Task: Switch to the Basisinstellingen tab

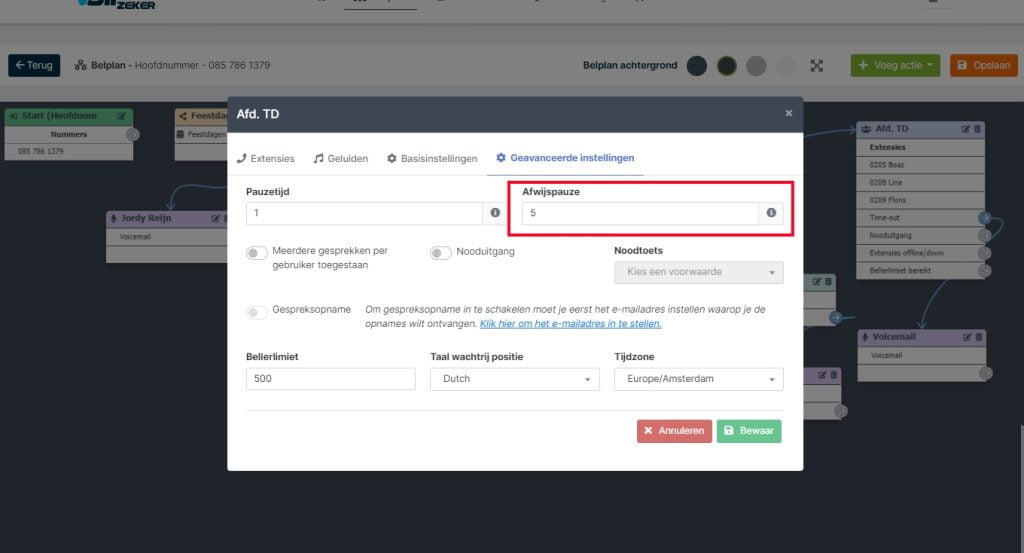Action: pos(432,159)
